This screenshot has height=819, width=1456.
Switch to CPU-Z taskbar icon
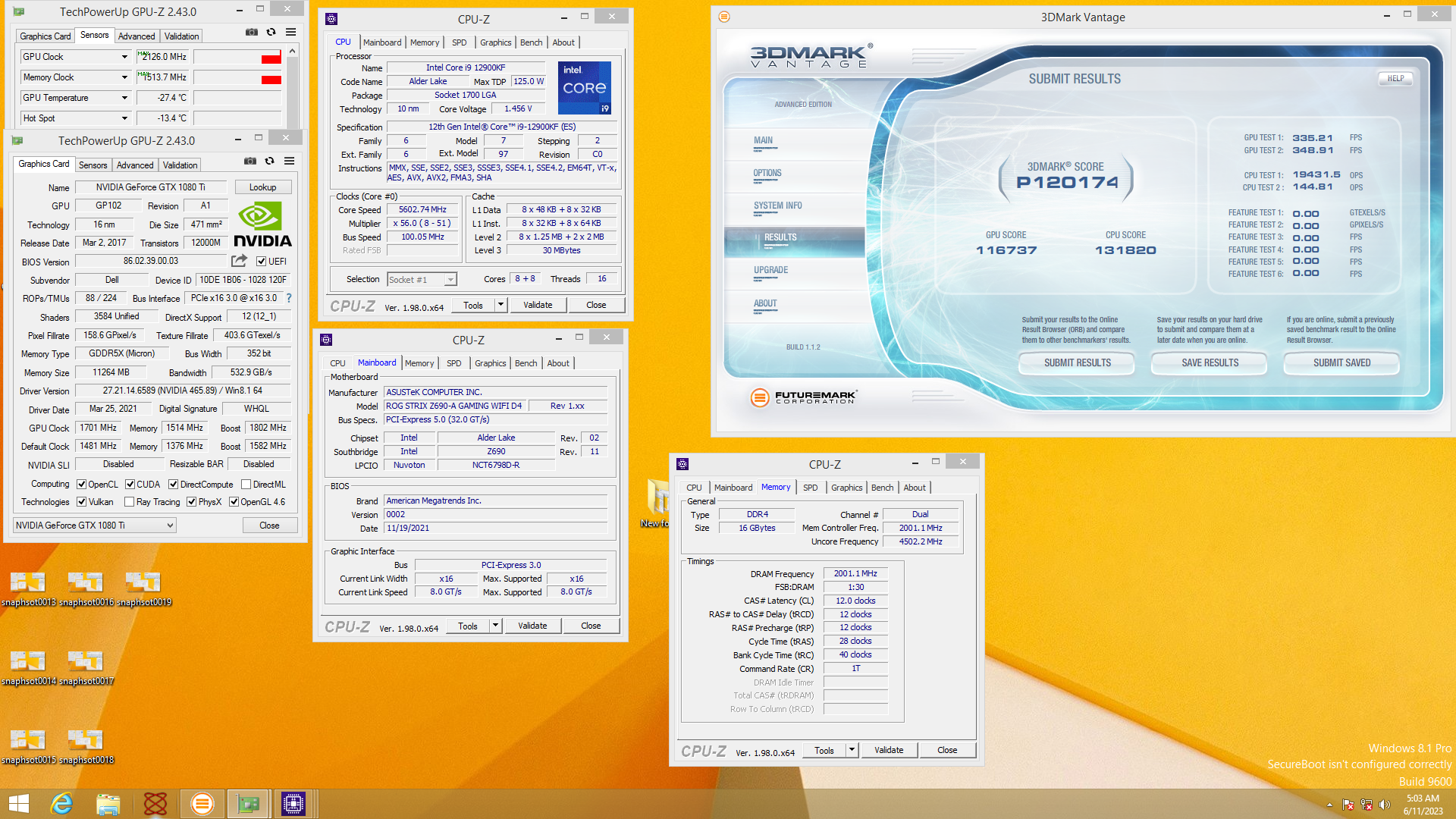(x=293, y=804)
